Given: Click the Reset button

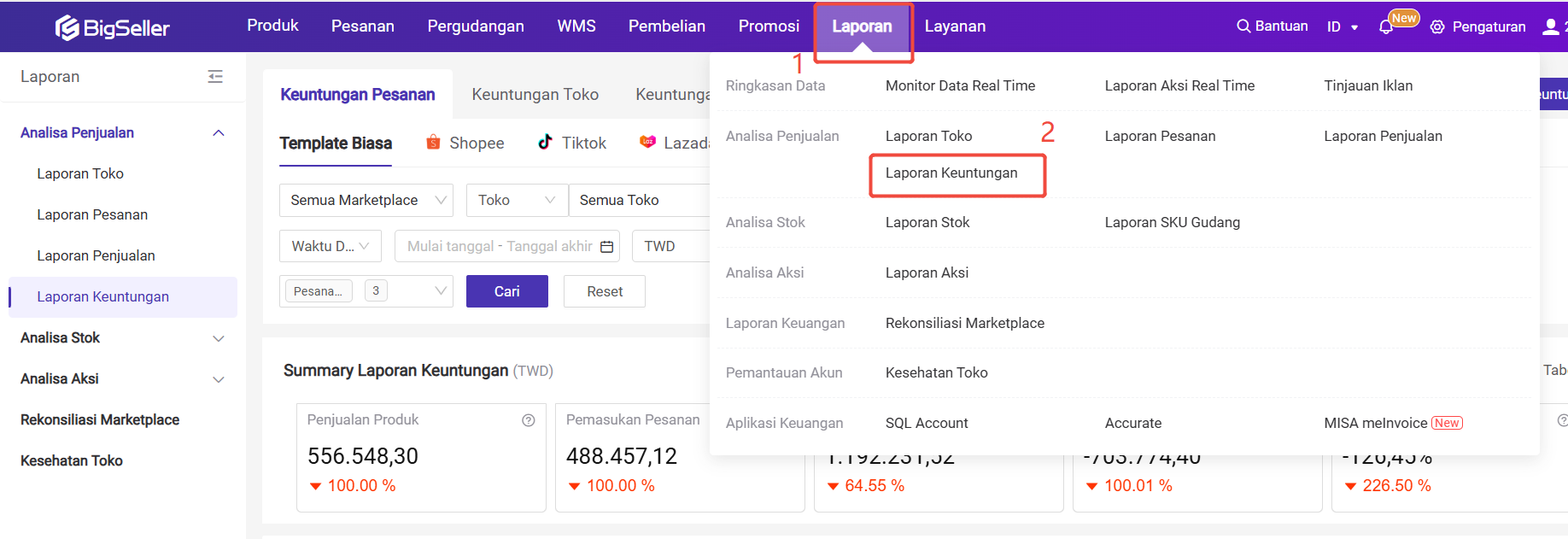Looking at the screenshot, I should (605, 292).
